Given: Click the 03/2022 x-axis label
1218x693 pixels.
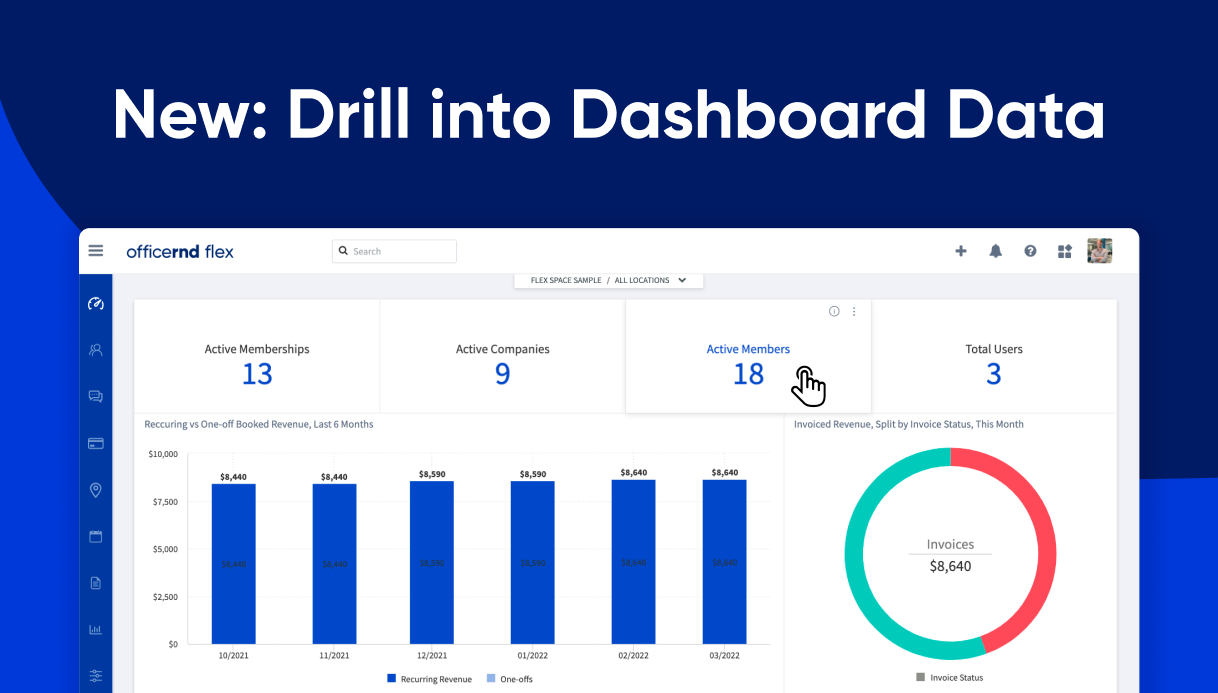Looking at the screenshot, I should tap(725, 656).
